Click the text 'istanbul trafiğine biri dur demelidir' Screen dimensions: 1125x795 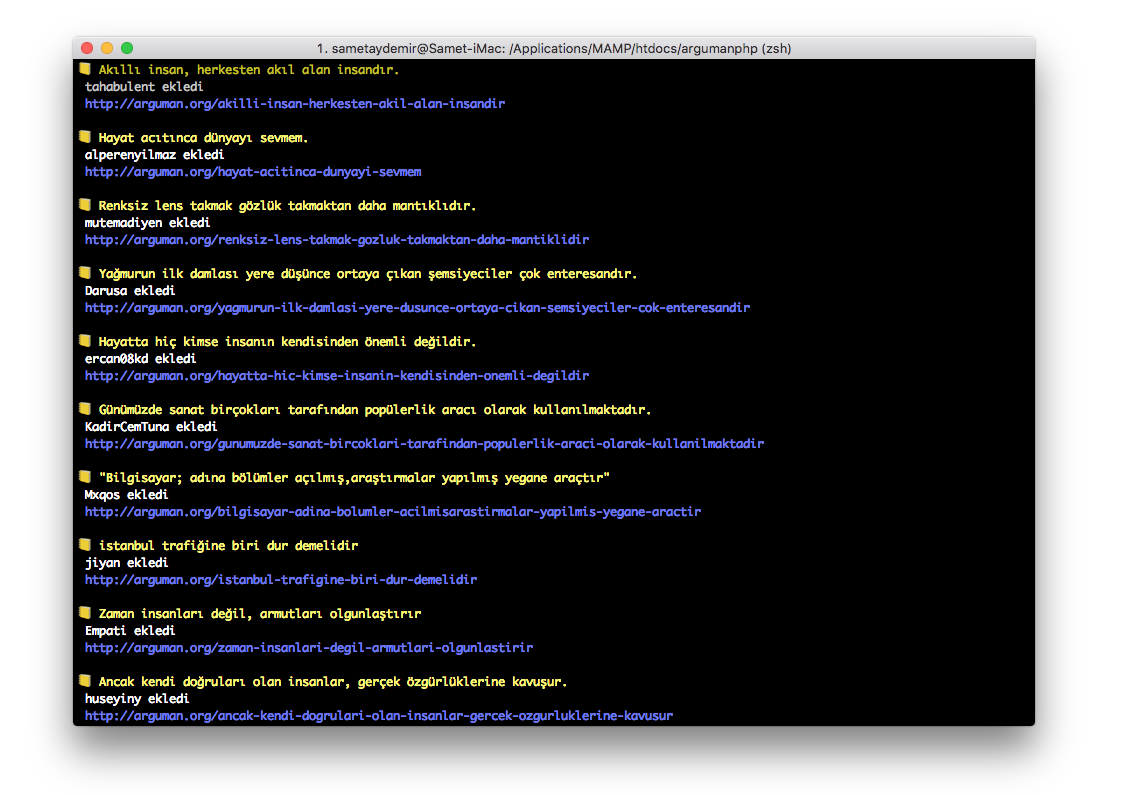click(228, 546)
